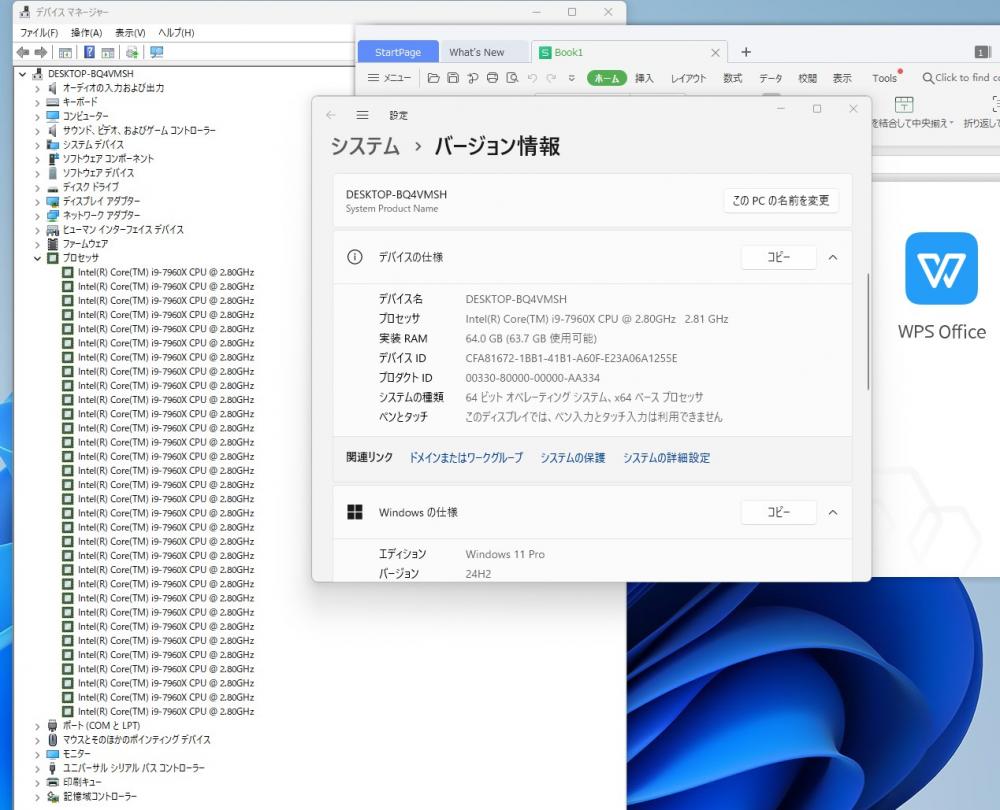Select the モニター tree item
1000x810 pixels.
tap(77, 754)
